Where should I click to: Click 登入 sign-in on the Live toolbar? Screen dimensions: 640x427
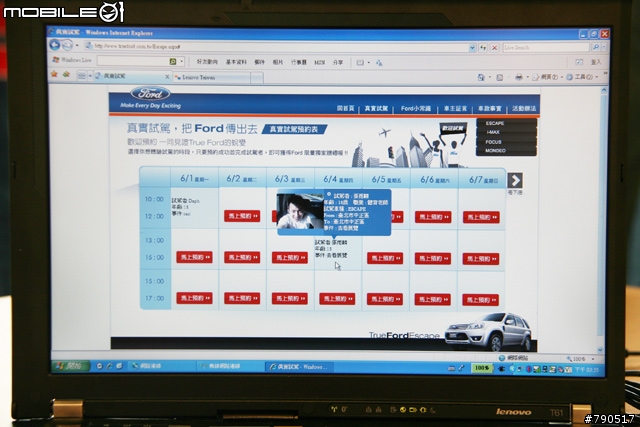click(596, 62)
